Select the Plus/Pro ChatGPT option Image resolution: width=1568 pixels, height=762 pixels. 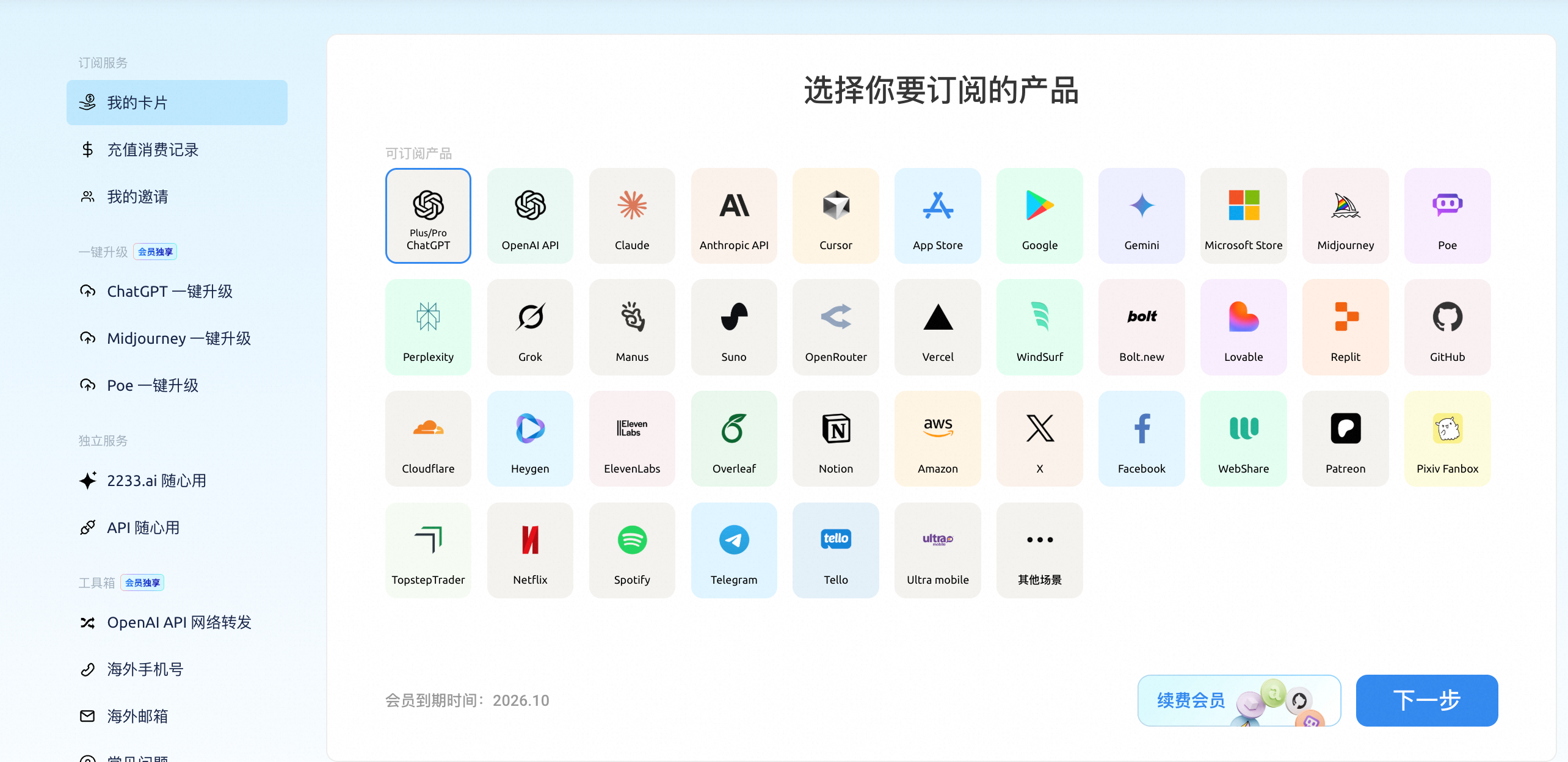tap(428, 216)
